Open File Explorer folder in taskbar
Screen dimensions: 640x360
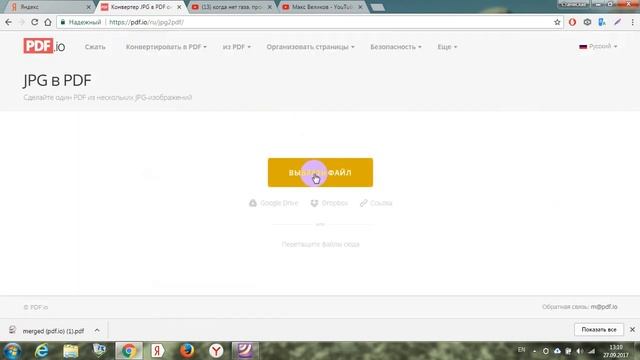point(71,351)
